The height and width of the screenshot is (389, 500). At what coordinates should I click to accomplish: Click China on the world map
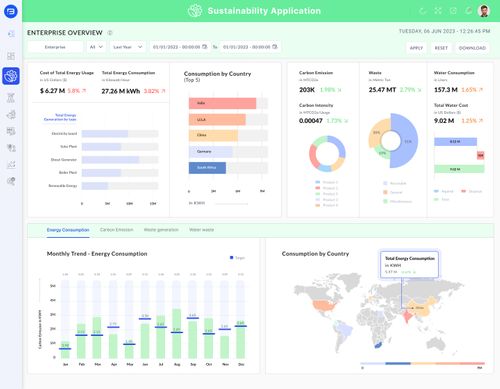tap(423, 306)
